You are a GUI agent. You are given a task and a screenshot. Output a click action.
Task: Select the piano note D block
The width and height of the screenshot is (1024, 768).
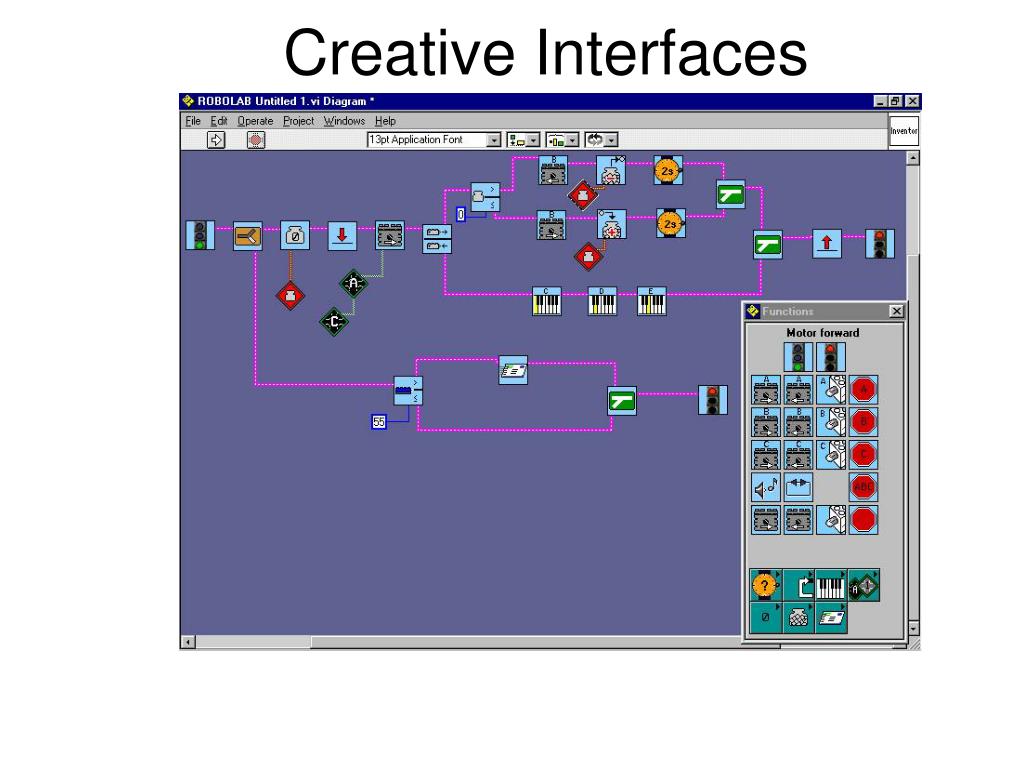click(602, 302)
